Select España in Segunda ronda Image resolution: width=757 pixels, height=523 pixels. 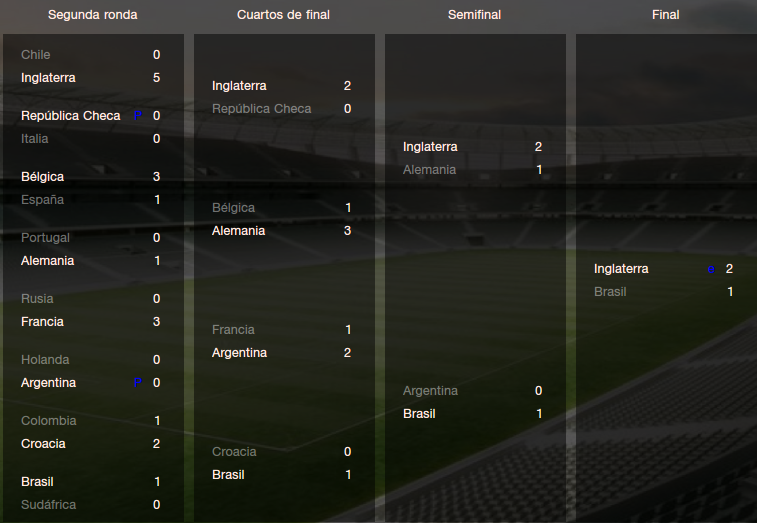(x=42, y=200)
